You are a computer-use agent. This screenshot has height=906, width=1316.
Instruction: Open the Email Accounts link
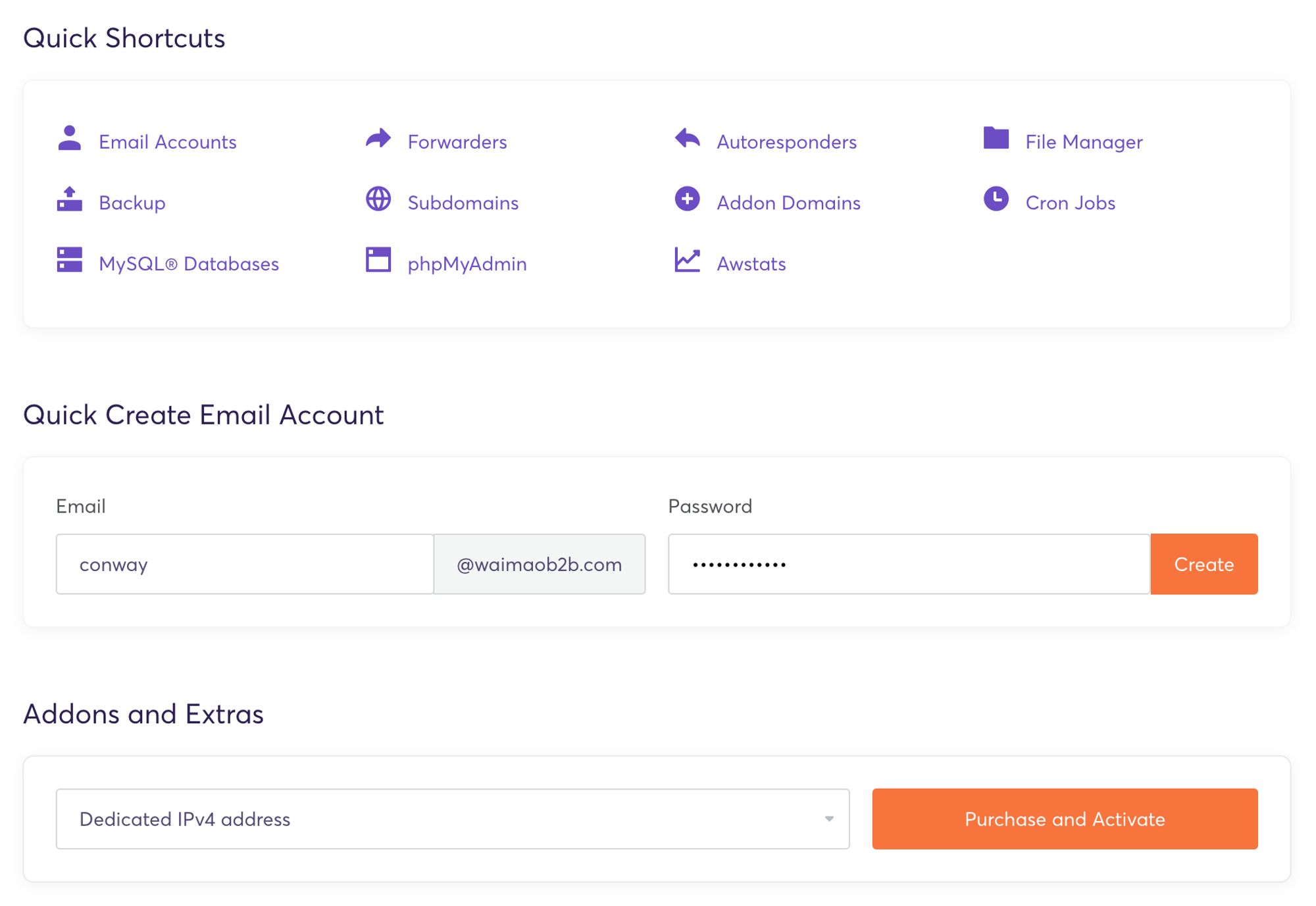167,142
